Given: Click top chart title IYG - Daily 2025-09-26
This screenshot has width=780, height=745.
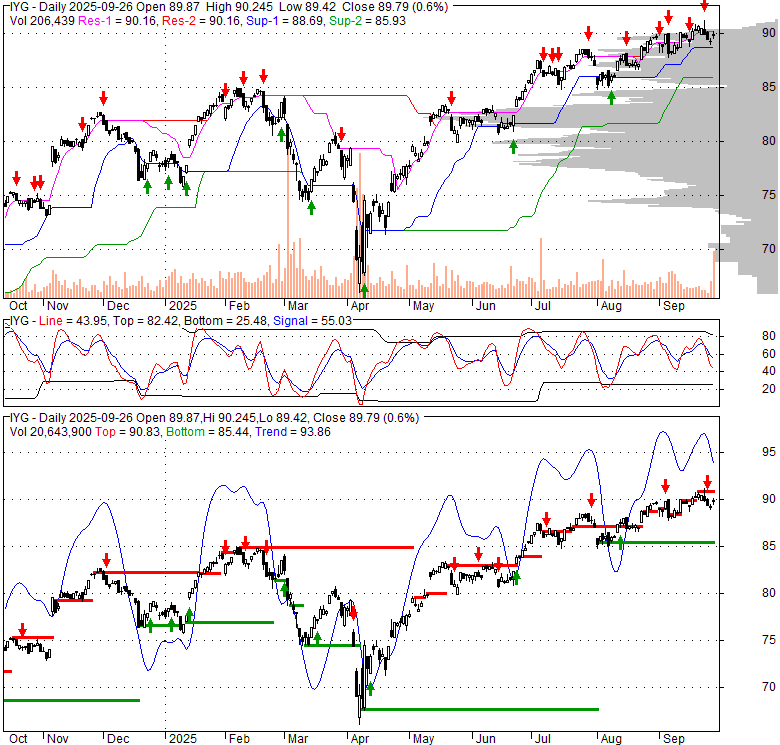Looking at the screenshot, I should [71, 7].
